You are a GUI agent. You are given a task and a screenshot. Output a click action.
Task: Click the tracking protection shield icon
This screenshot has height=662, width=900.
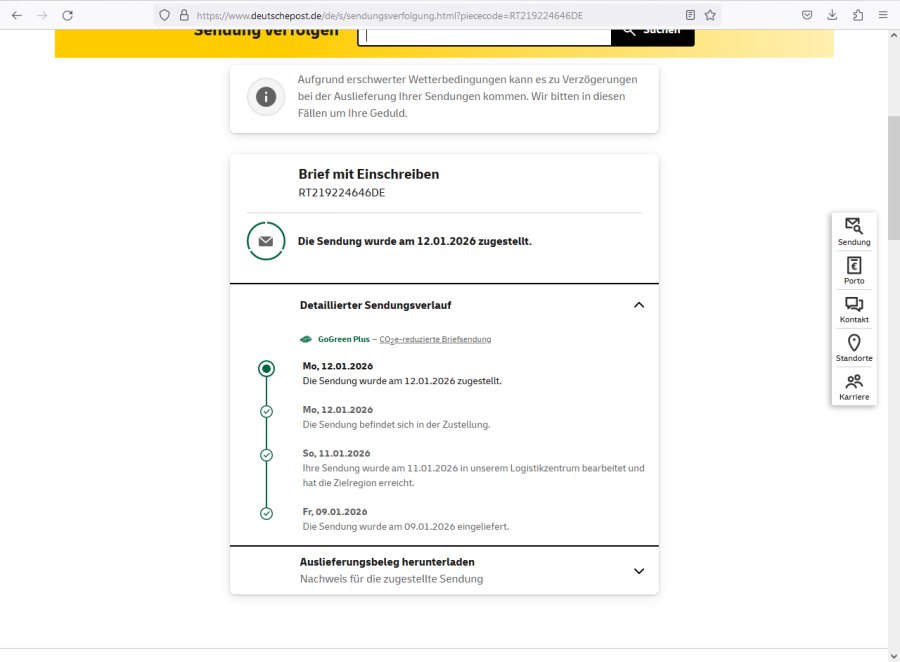tap(165, 15)
